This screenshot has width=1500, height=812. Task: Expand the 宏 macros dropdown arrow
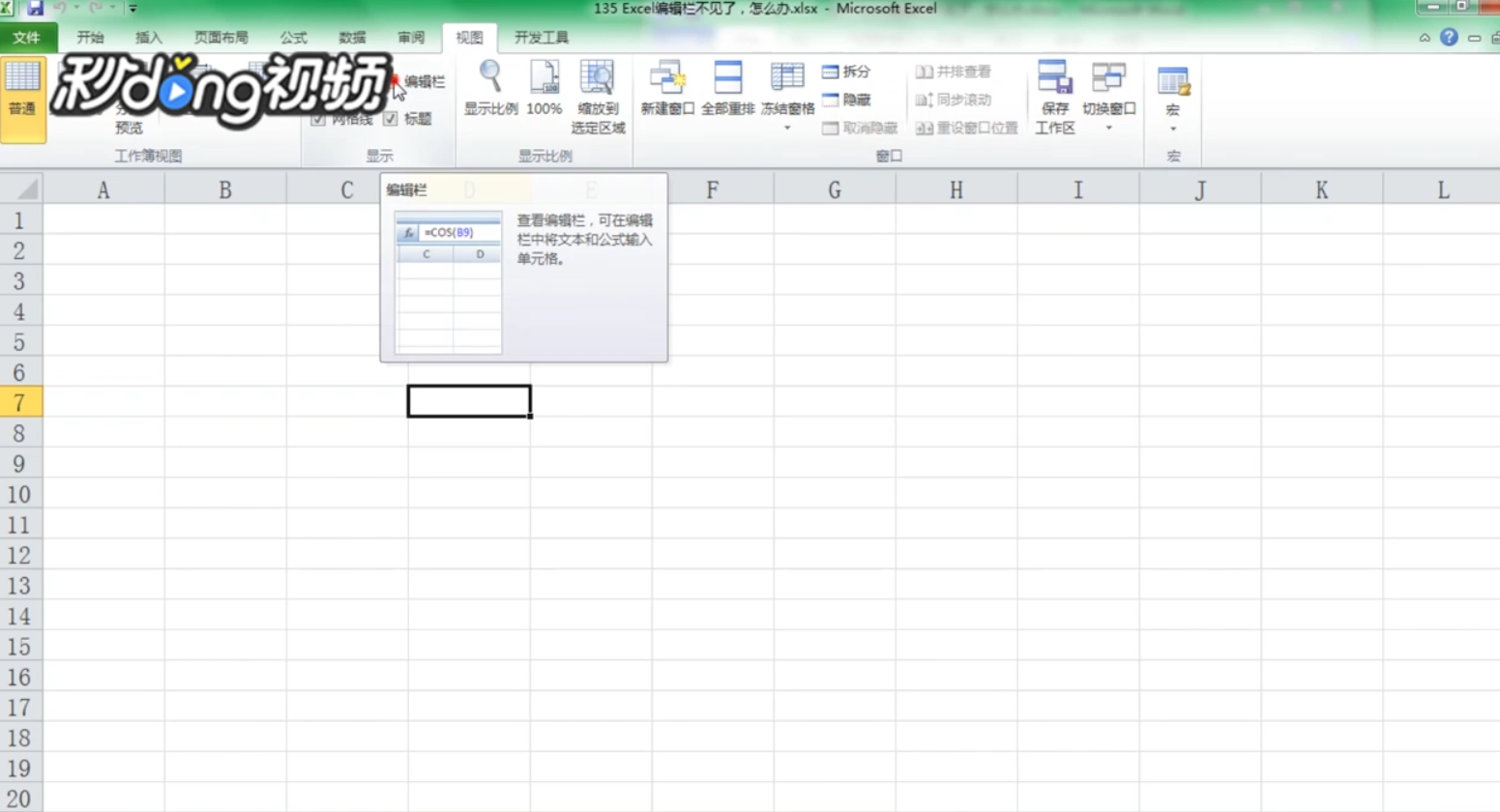(x=1173, y=129)
